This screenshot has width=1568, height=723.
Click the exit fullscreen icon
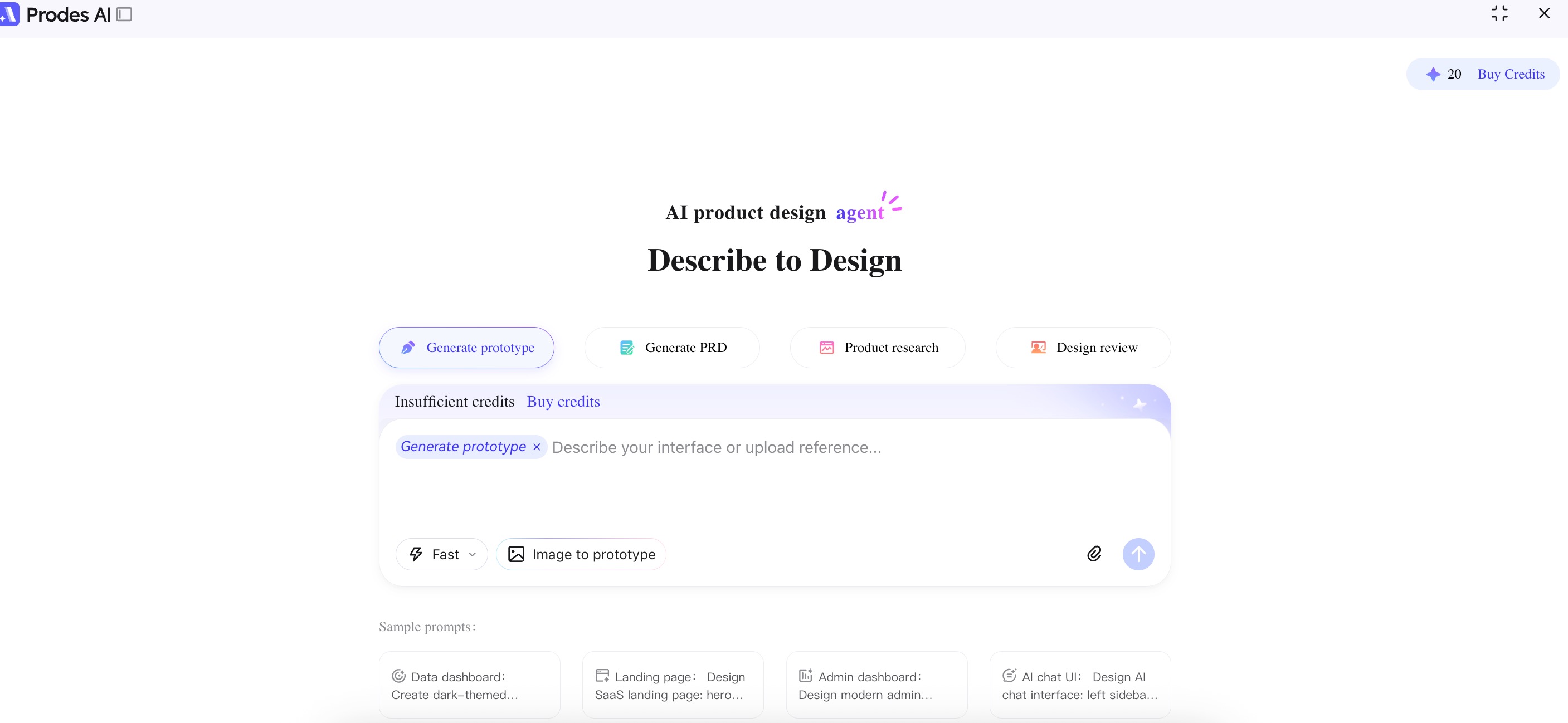point(1500,13)
